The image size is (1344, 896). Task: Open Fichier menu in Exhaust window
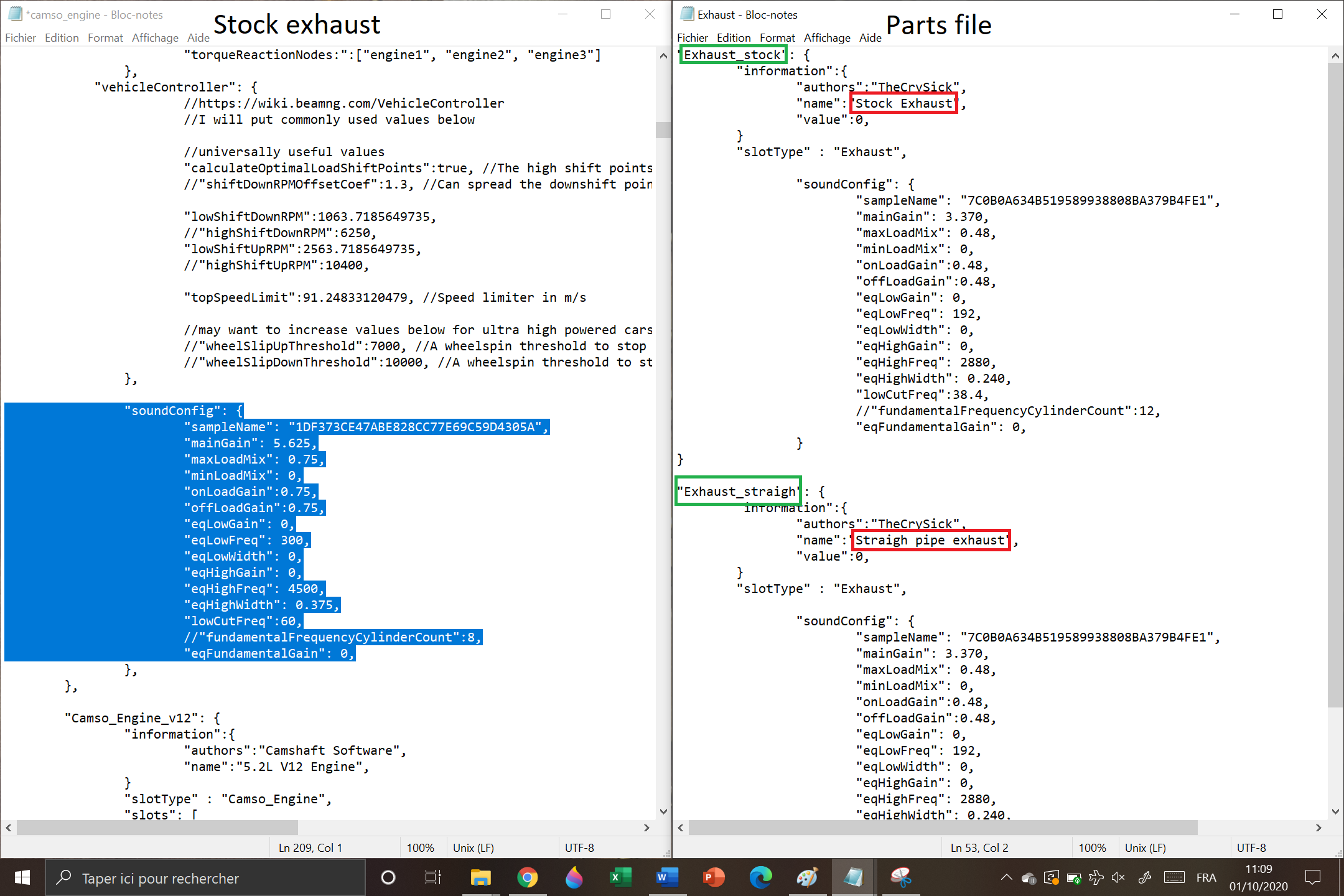(693, 38)
